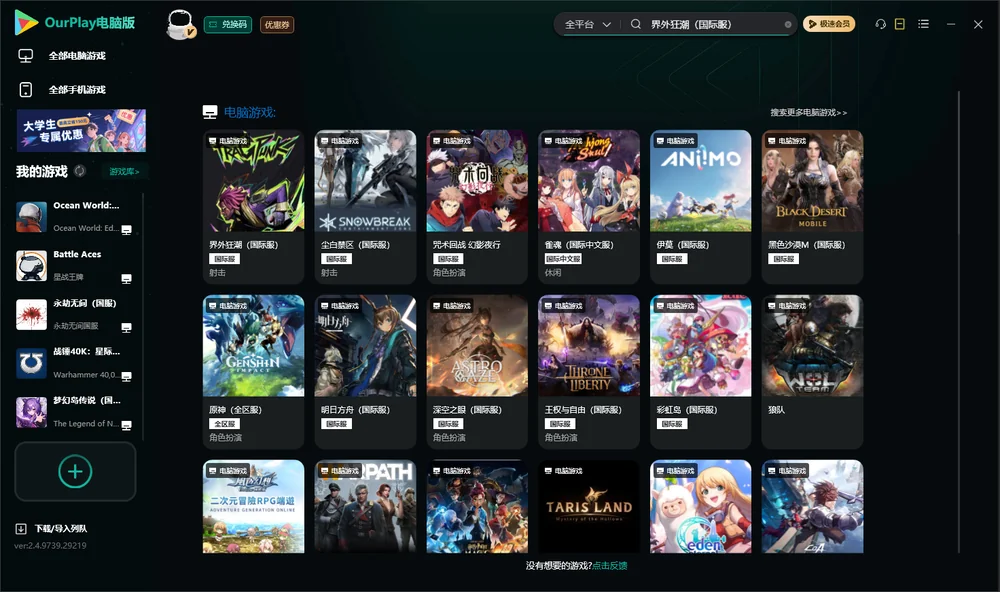Open the Astro Gaze 深空之眼 card
The width and height of the screenshot is (1000, 592).
[x=477, y=372]
